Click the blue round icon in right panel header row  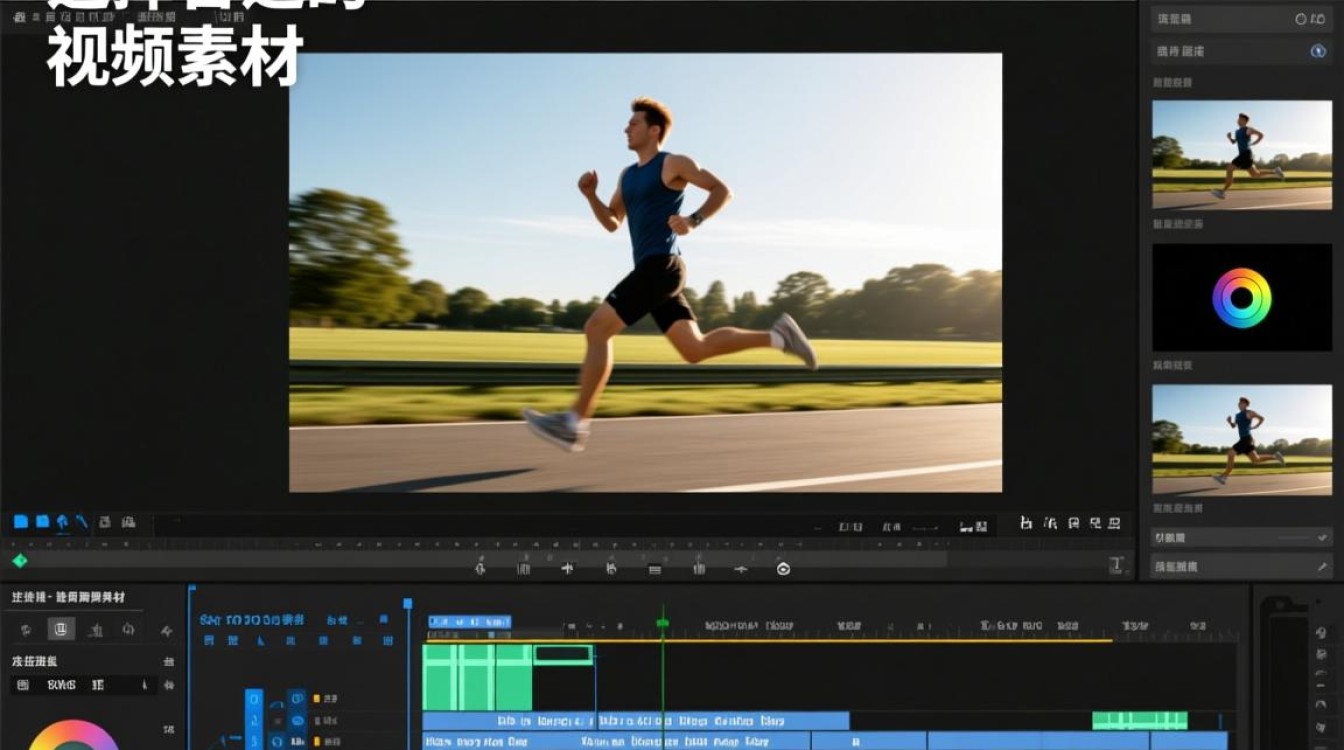1318,51
